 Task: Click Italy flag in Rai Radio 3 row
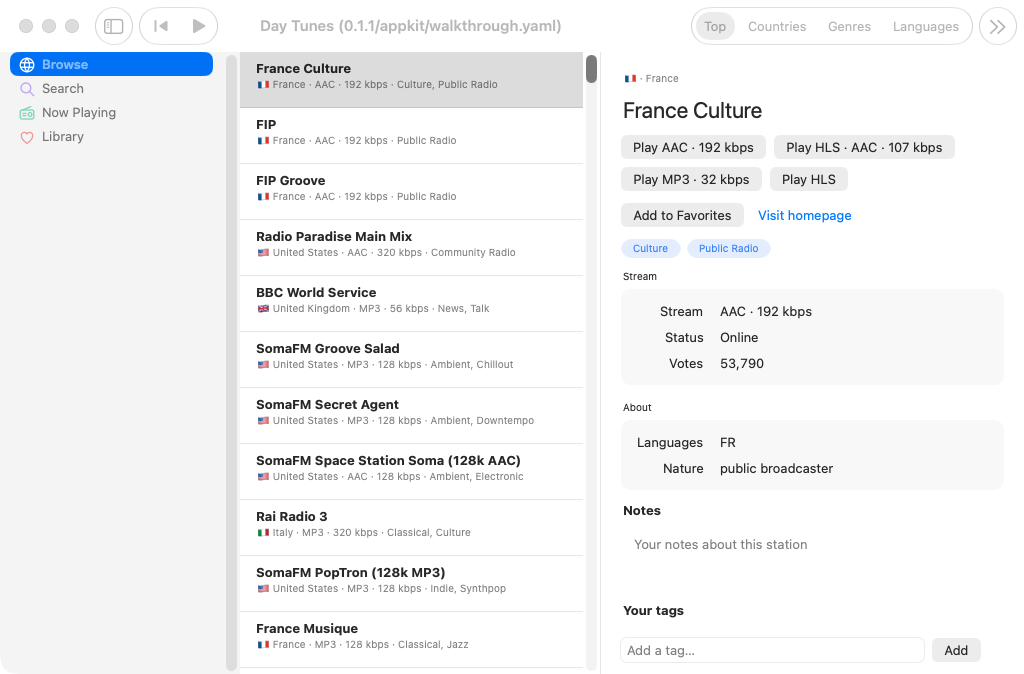tap(263, 533)
